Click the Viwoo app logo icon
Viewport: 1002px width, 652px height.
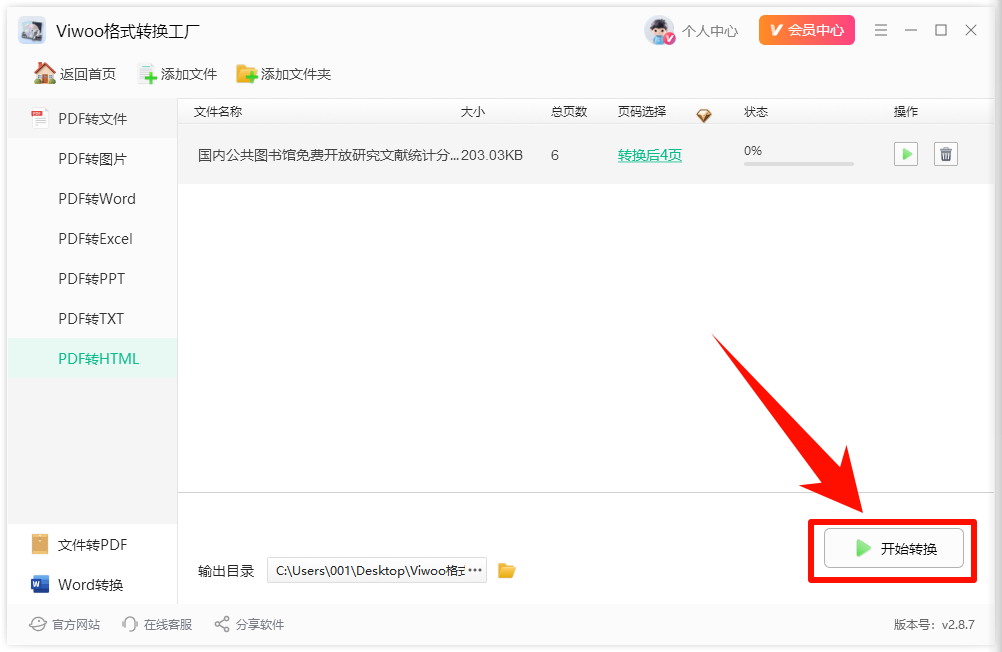[31, 30]
